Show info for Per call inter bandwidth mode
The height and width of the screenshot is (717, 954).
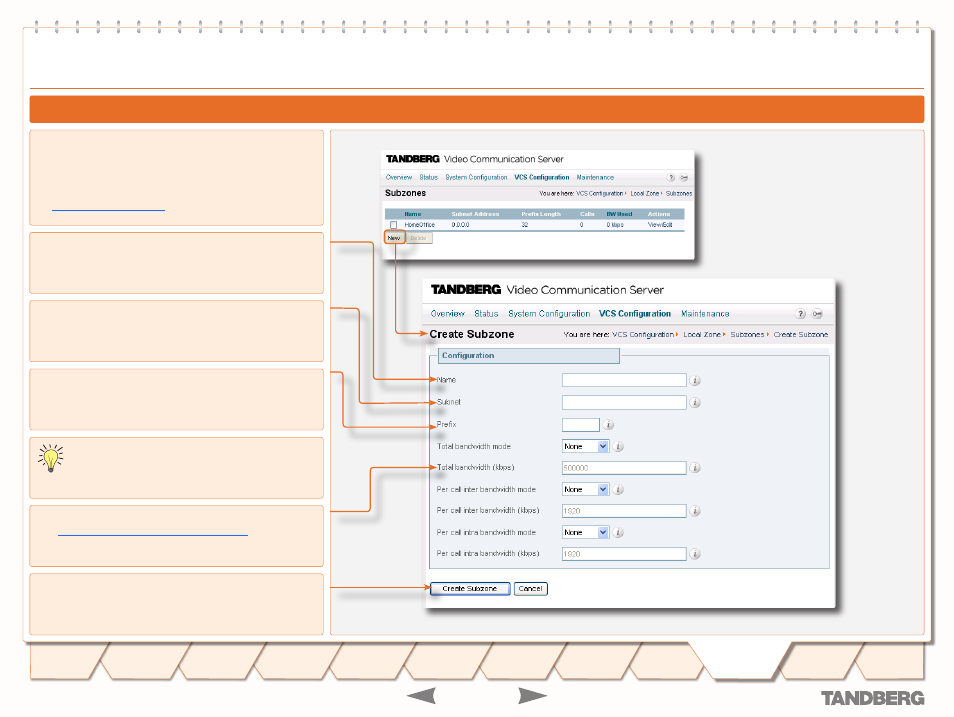click(618, 489)
